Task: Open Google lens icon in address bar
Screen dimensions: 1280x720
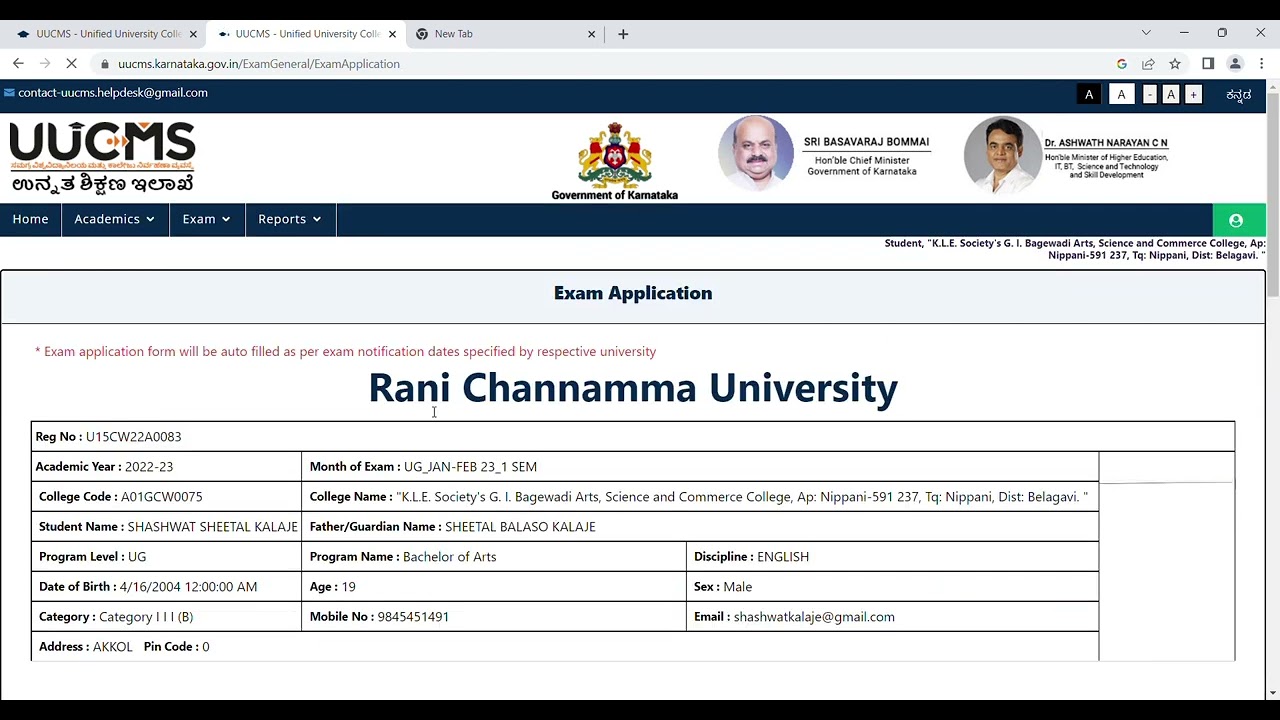Action: tap(1121, 64)
